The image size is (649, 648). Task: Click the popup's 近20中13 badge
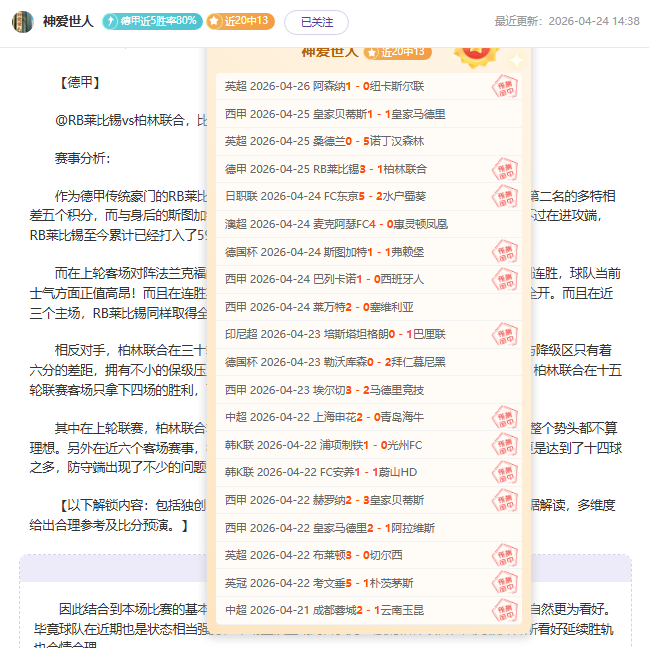397,52
